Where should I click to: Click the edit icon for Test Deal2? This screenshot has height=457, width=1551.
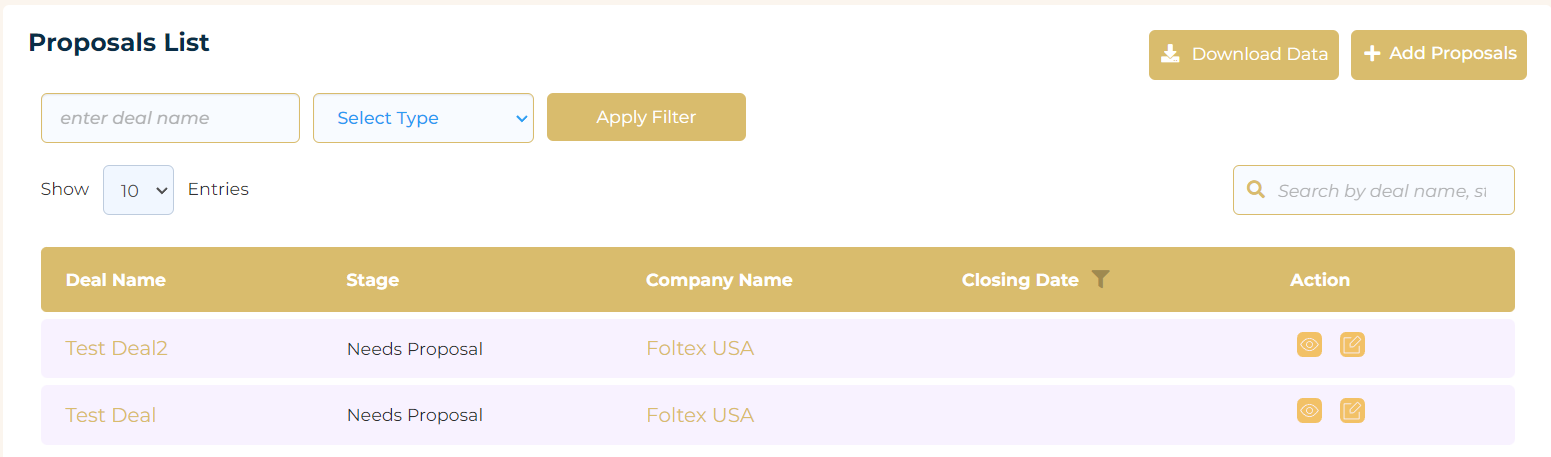1352,345
